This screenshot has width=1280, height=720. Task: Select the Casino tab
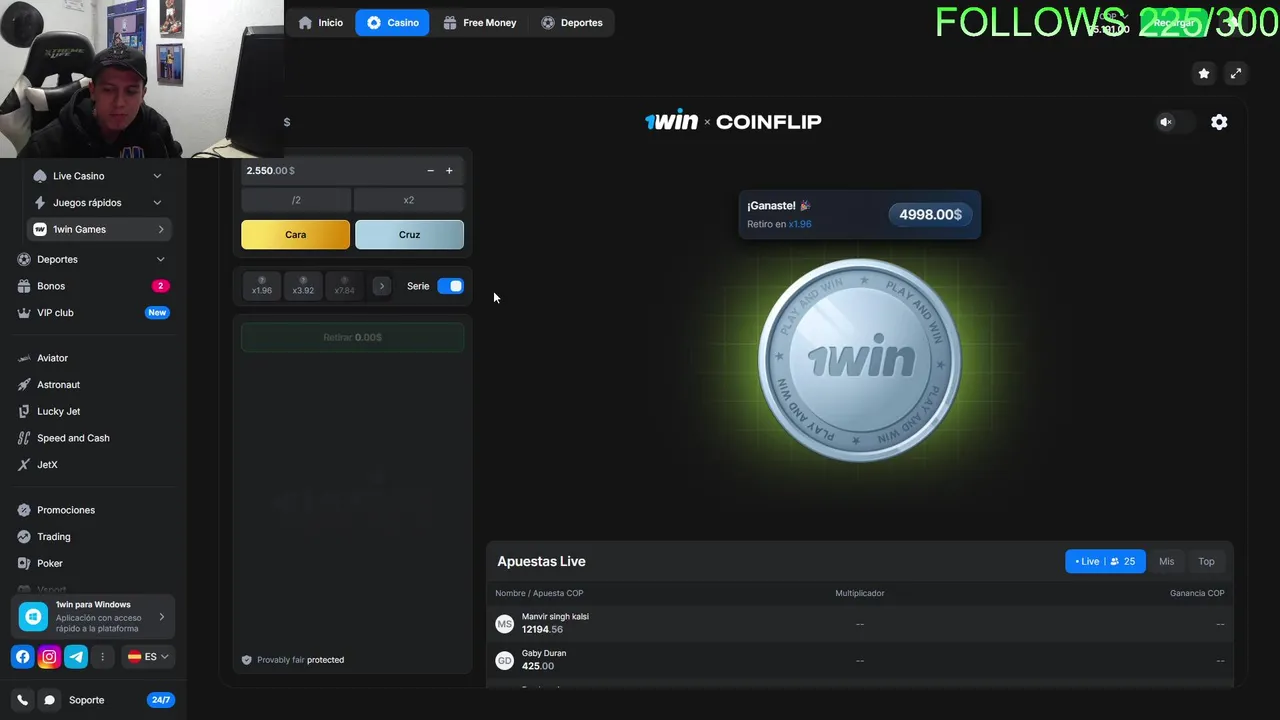point(392,22)
